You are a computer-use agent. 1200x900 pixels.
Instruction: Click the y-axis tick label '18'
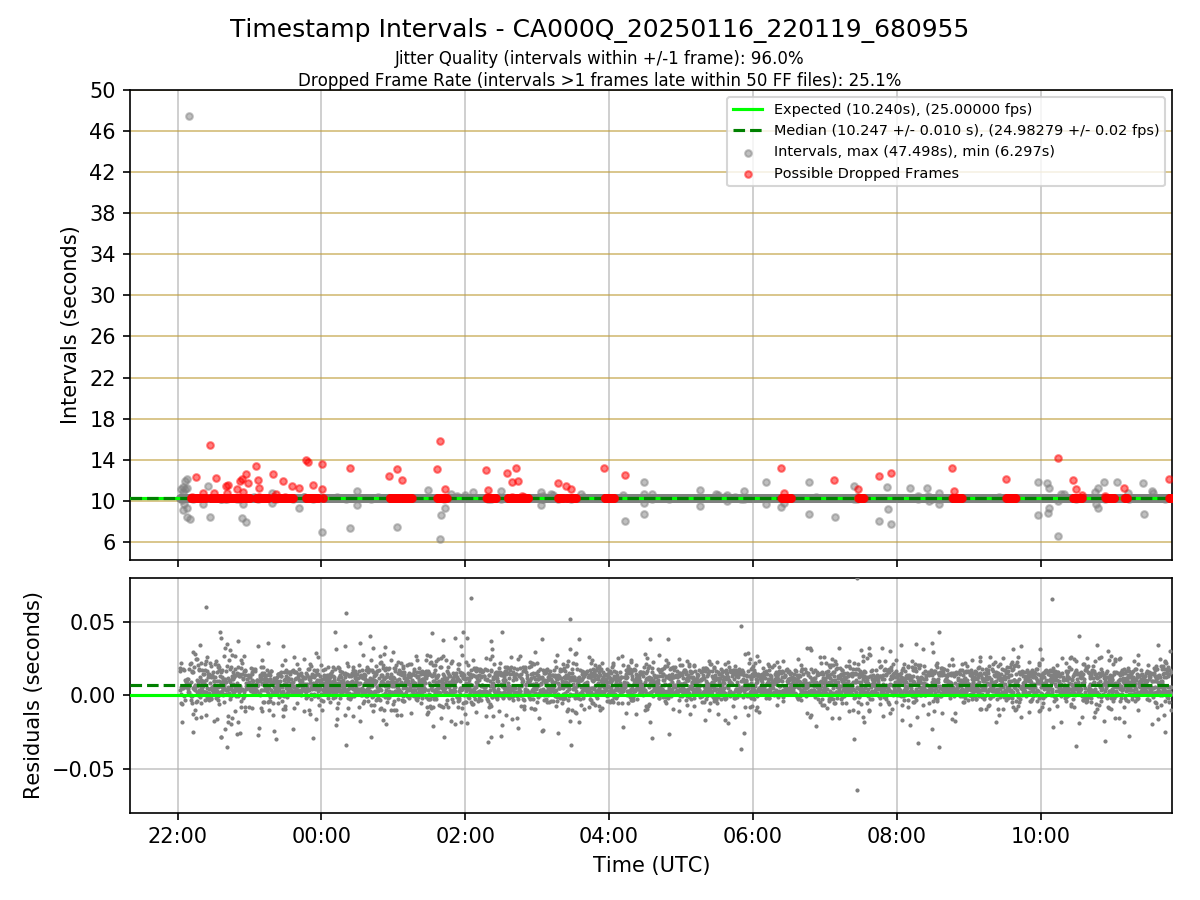coord(104,419)
